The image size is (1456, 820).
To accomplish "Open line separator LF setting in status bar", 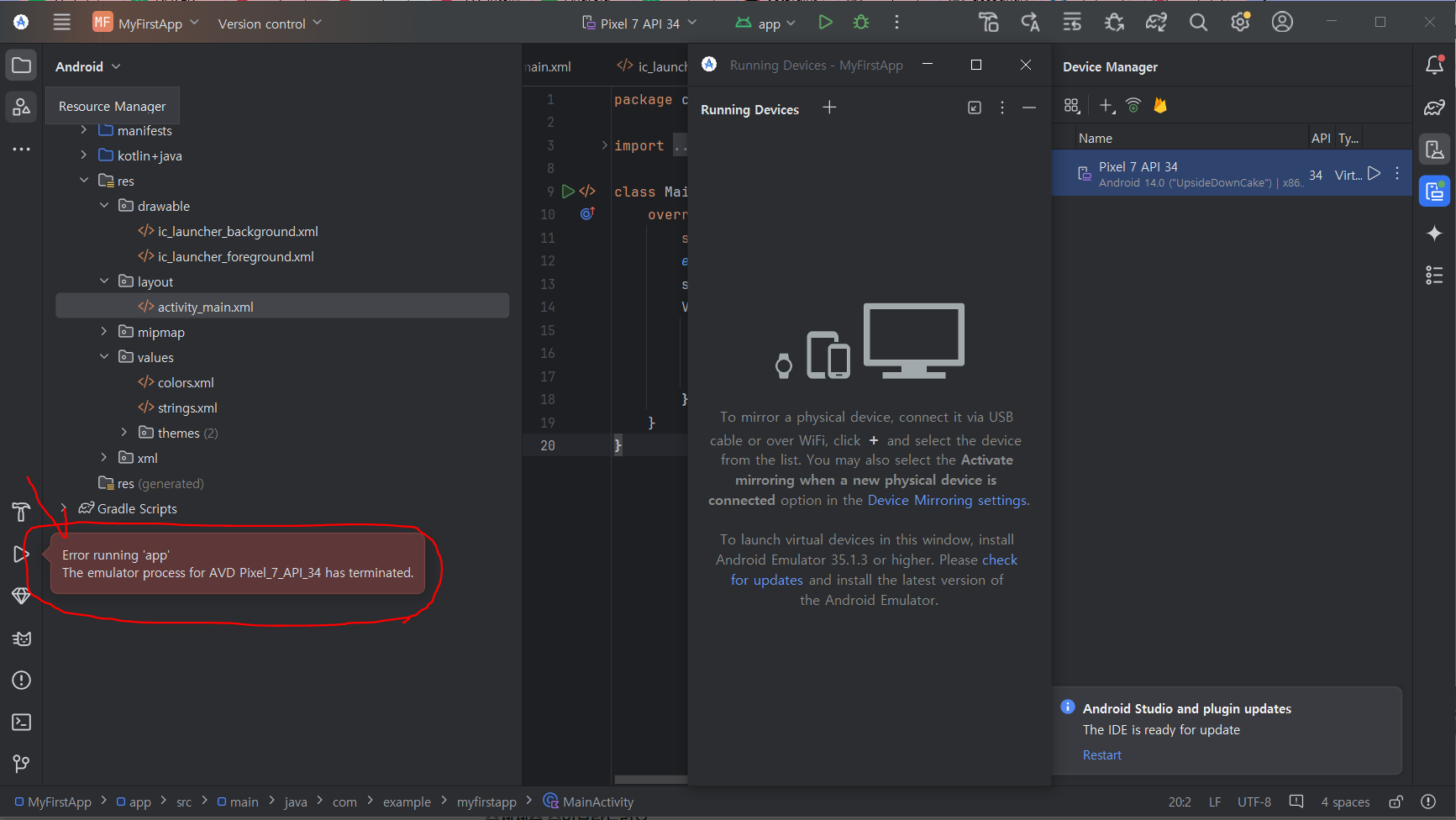I will pos(1215,802).
